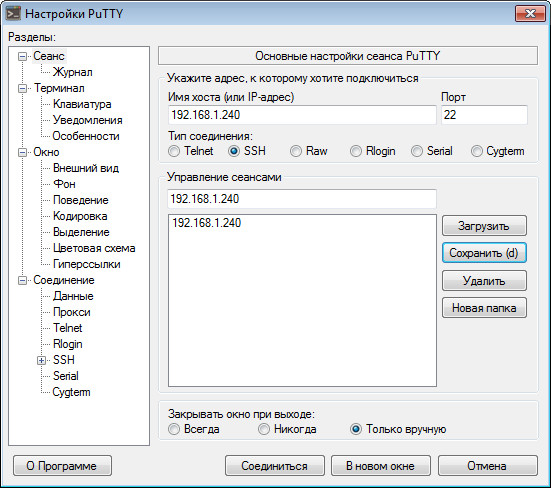Screen dimensions: 551x488
Task: Select saved session 192.168.1.240 in list
Action: click(302, 223)
